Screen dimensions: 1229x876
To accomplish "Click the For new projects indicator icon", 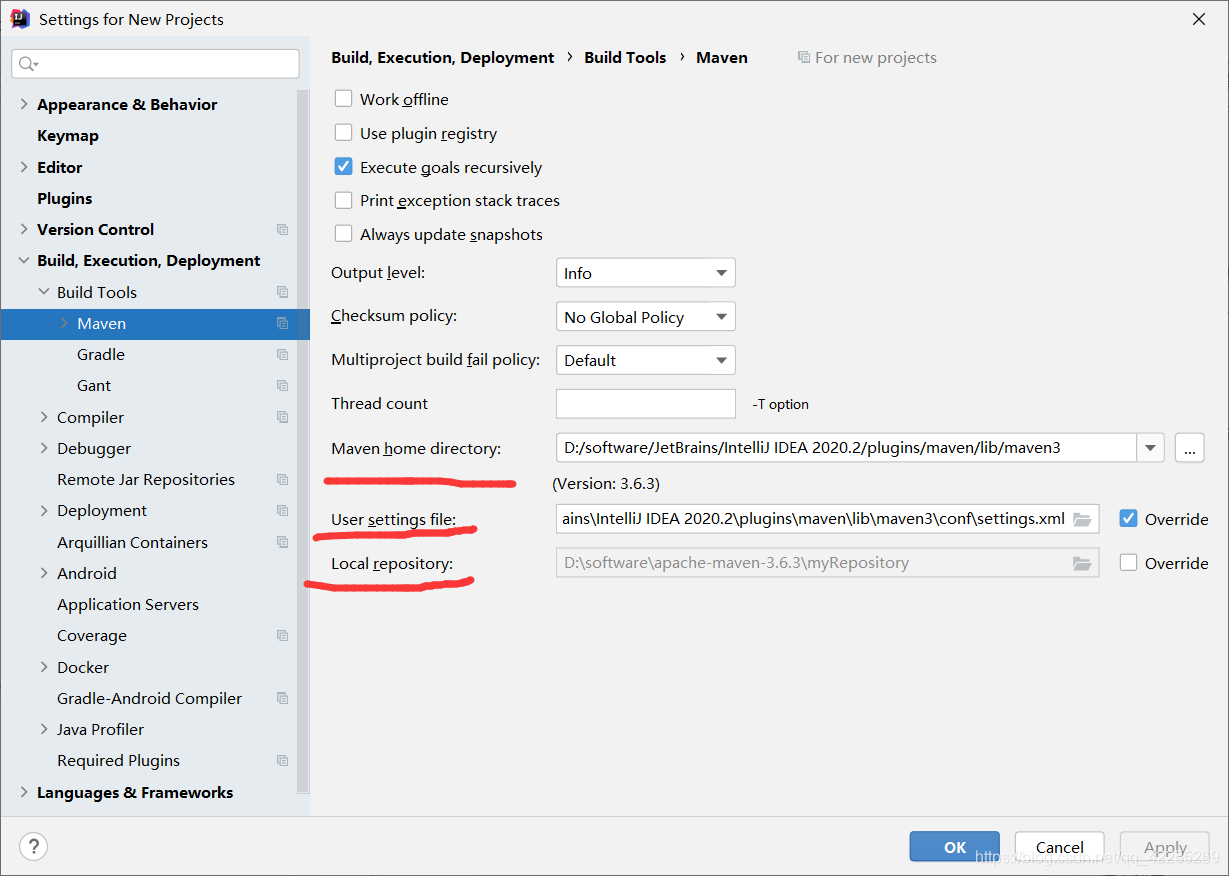I will coord(804,58).
